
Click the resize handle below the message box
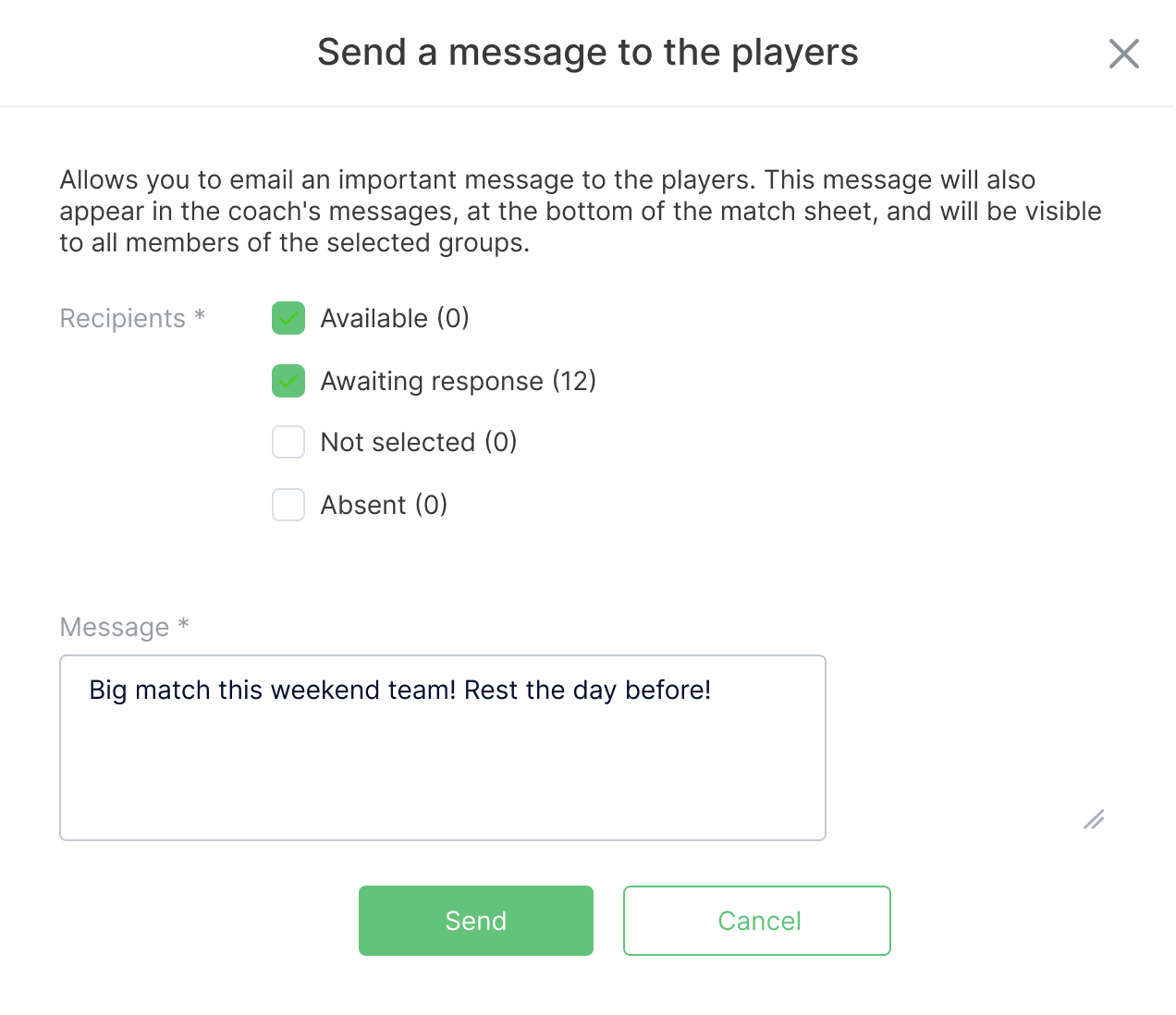coord(1095,820)
